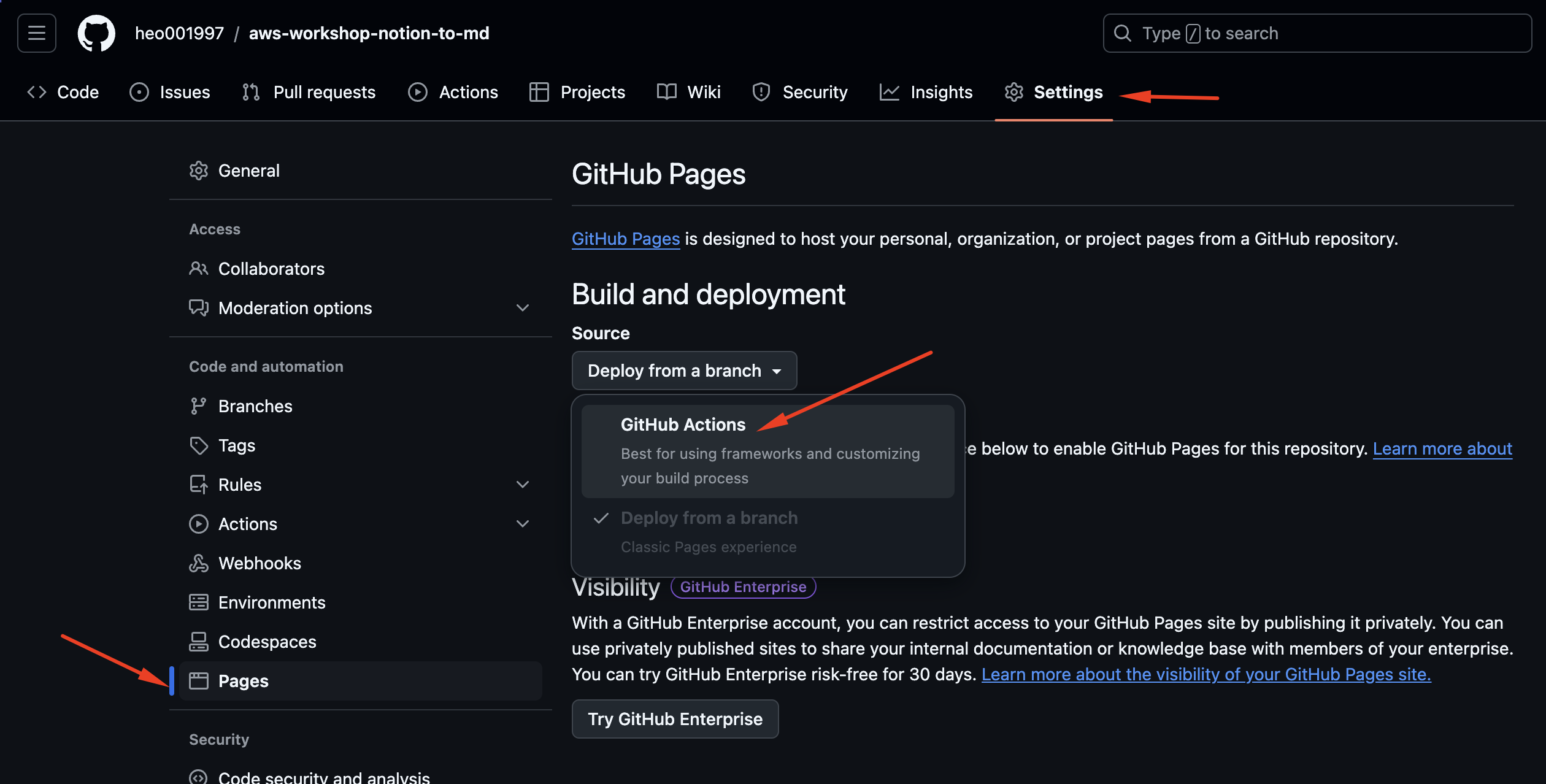The image size is (1546, 784).
Task: Expand the Rules section chevron
Action: pos(523,485)
